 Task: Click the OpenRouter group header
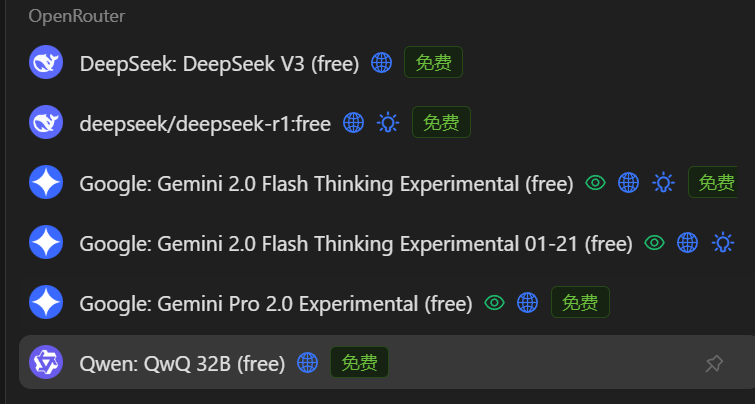tap(77, 16)
